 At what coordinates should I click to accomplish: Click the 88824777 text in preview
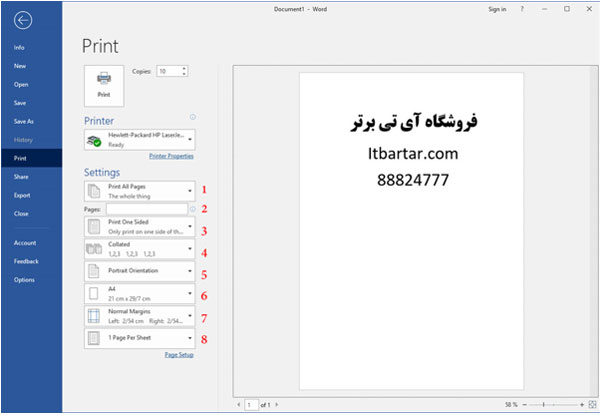pos(413,180)
